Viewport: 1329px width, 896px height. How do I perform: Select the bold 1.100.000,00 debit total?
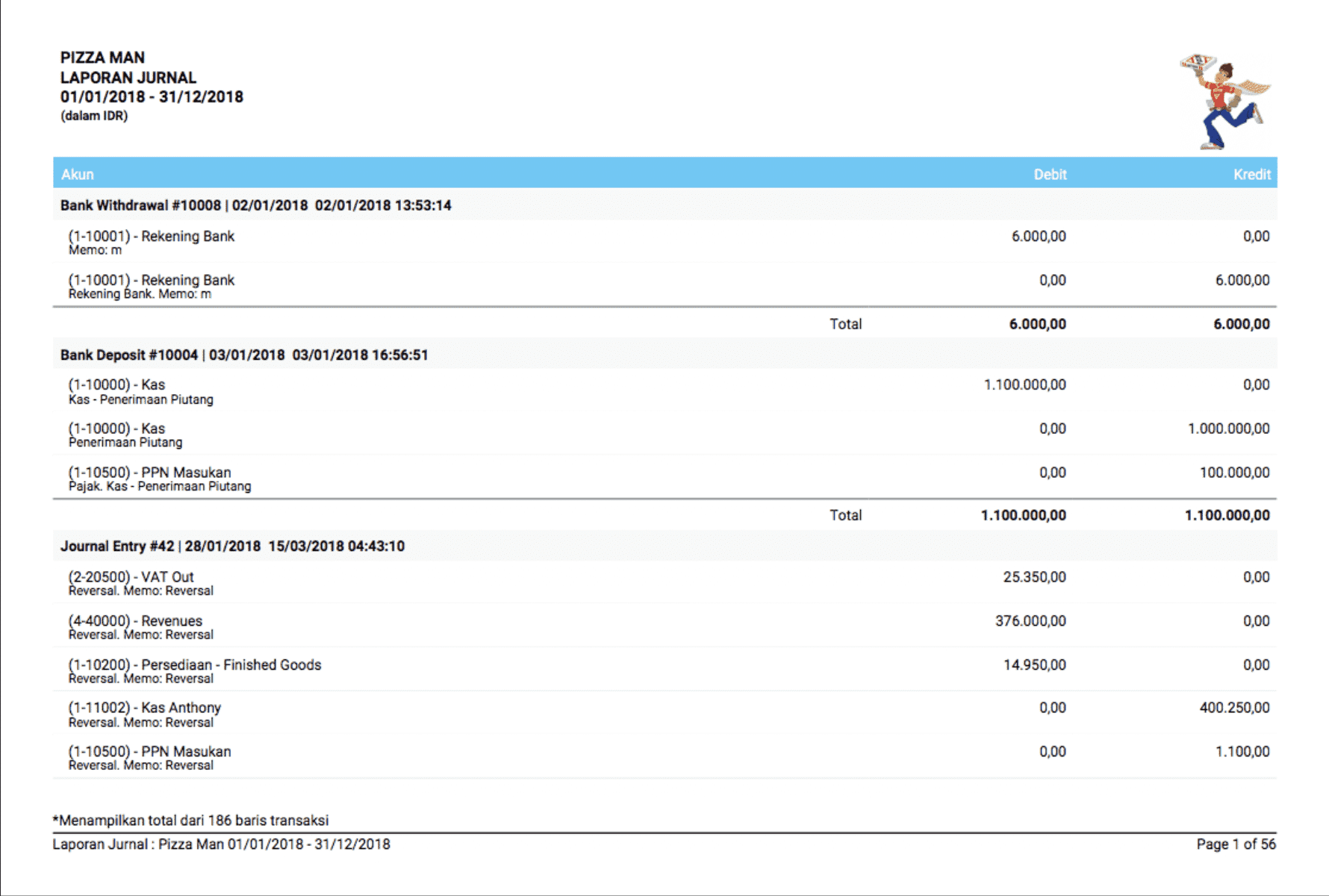[x=1023, y=515]
